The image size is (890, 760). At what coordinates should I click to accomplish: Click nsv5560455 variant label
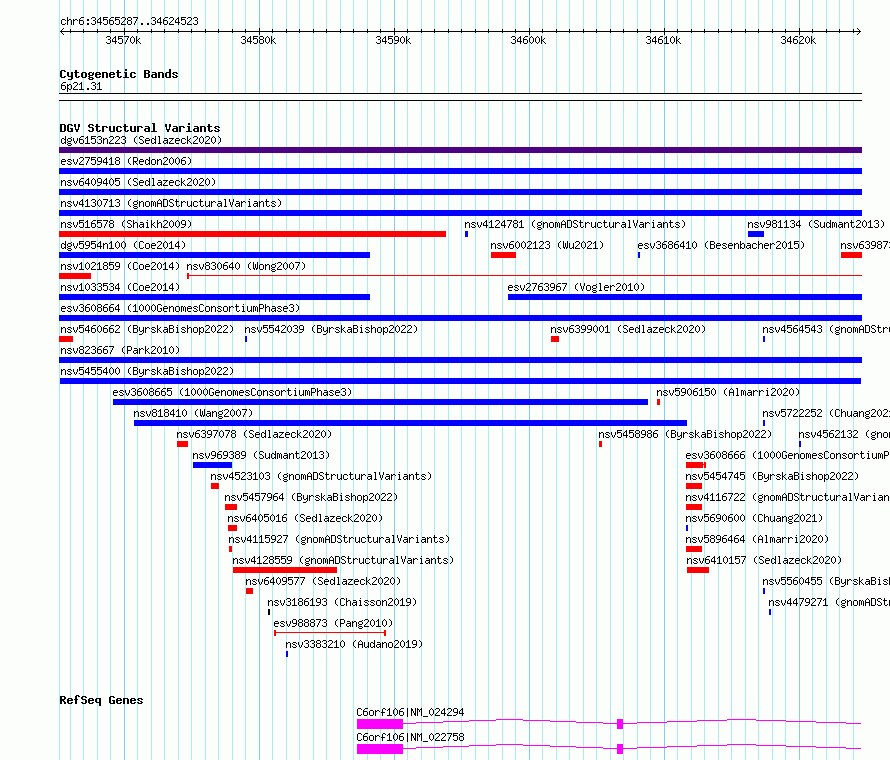pyautogui.click(x=826, y=581)
